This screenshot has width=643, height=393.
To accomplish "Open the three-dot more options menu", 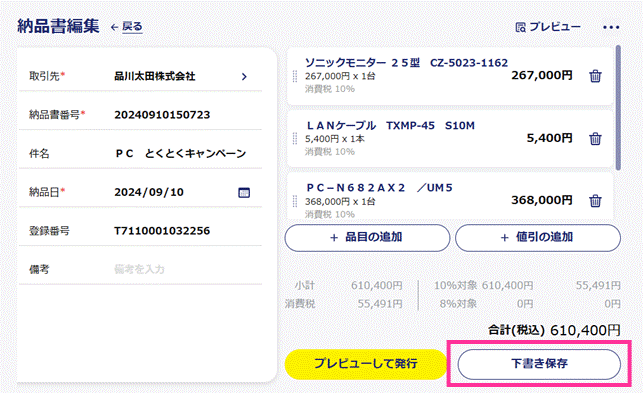I will point(611,27).
